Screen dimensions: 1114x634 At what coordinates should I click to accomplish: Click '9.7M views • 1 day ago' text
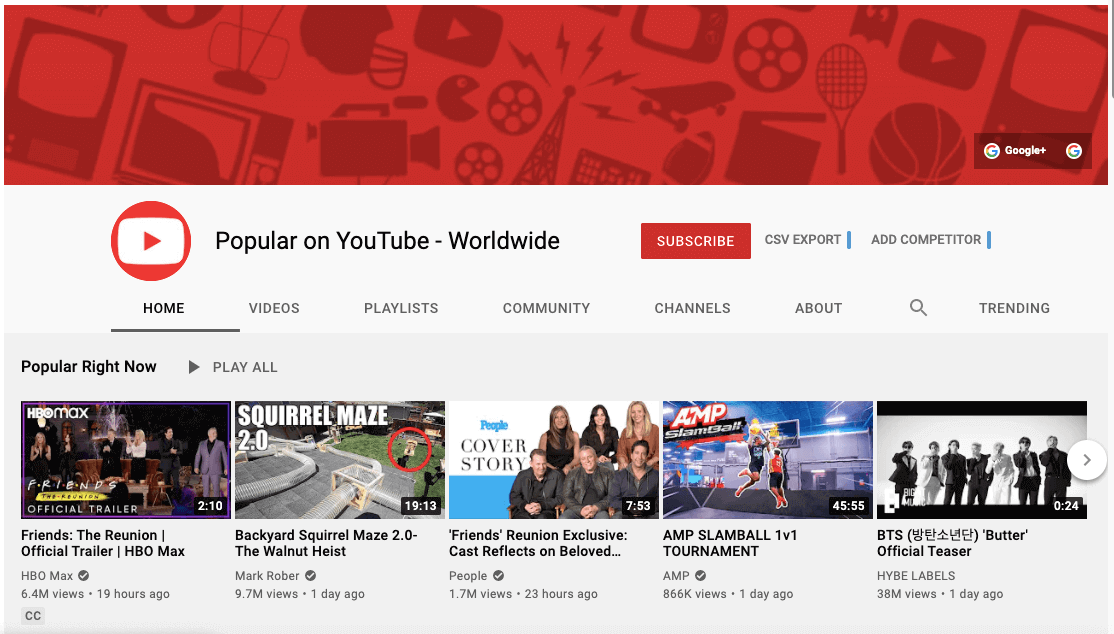point(300,593)
